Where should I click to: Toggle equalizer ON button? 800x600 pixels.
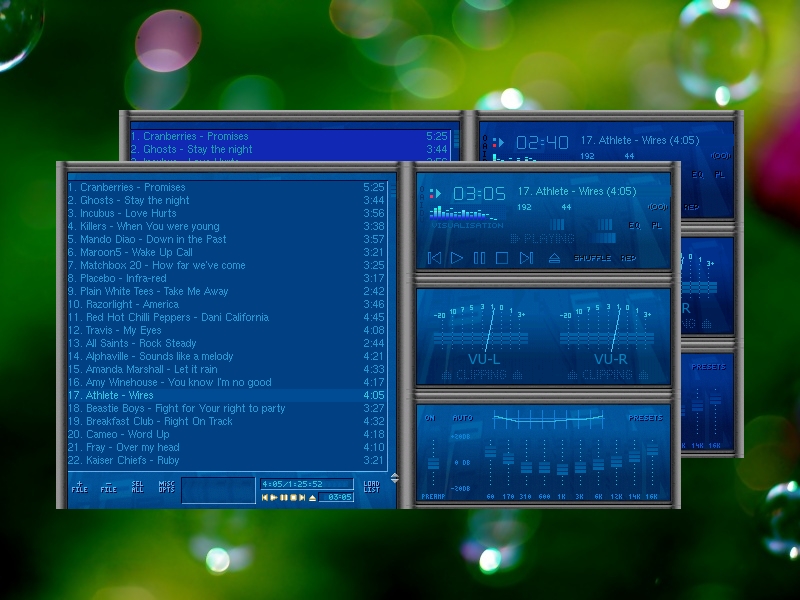tap(430, 418)
